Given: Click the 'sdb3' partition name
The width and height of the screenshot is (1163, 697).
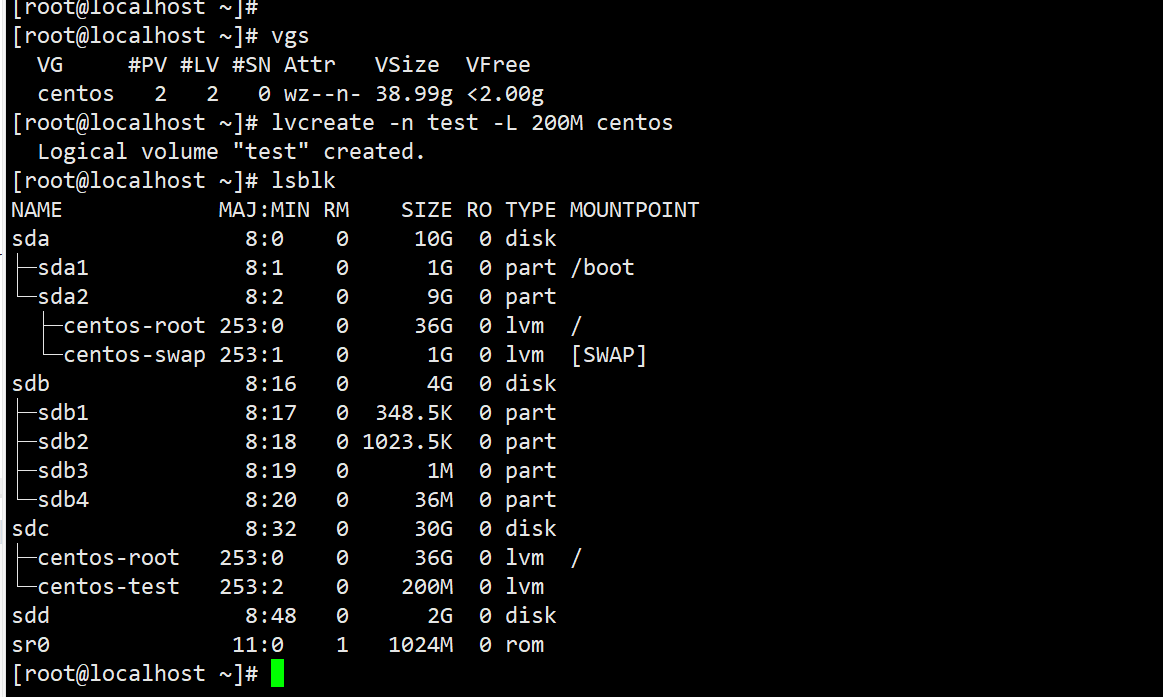Looking at the screenshot, I should tap(63, 470).
